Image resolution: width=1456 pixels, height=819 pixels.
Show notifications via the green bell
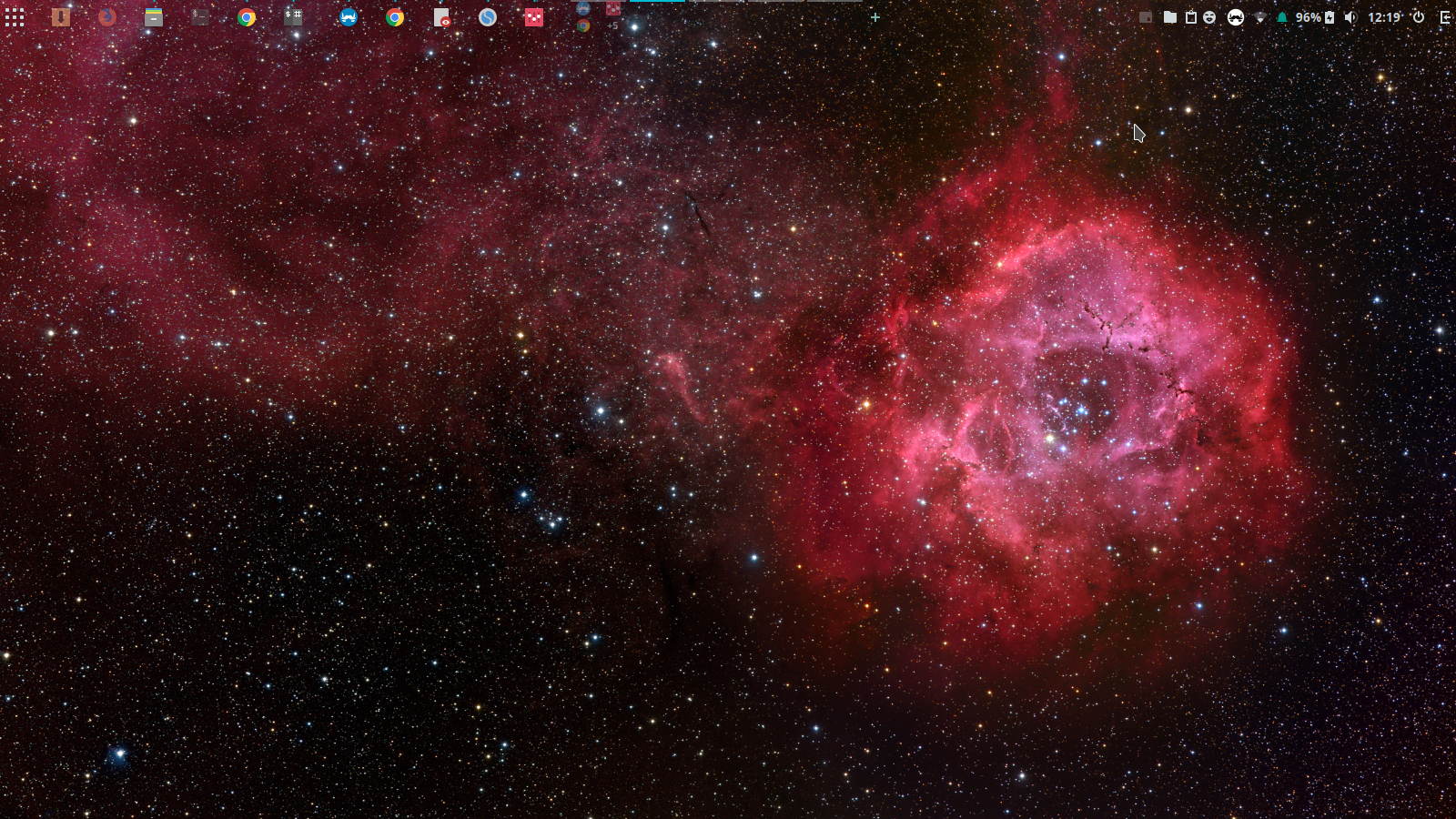(1282, 17)
